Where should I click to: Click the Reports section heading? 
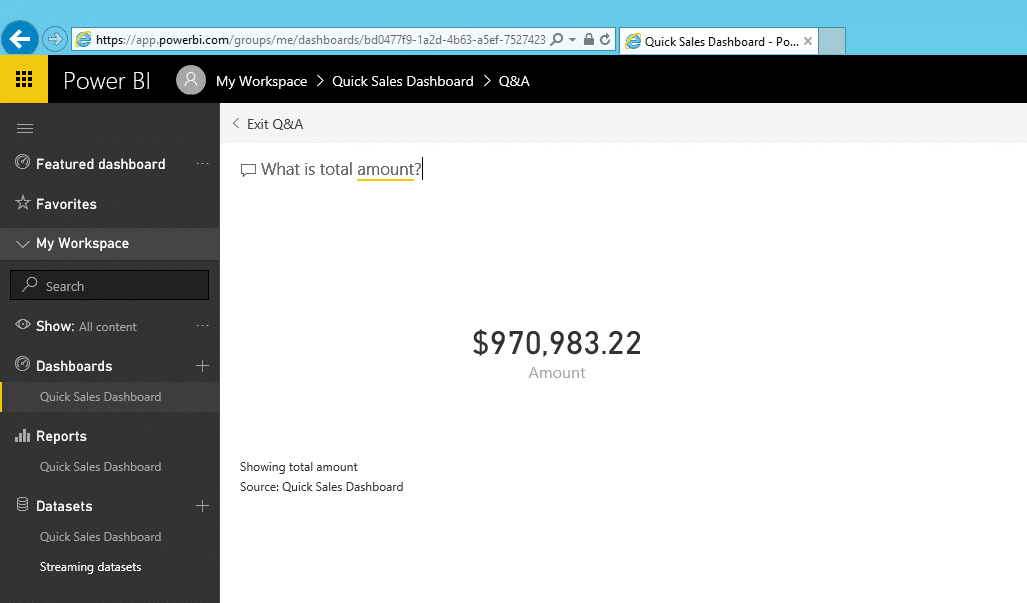[x=62, y=436]
